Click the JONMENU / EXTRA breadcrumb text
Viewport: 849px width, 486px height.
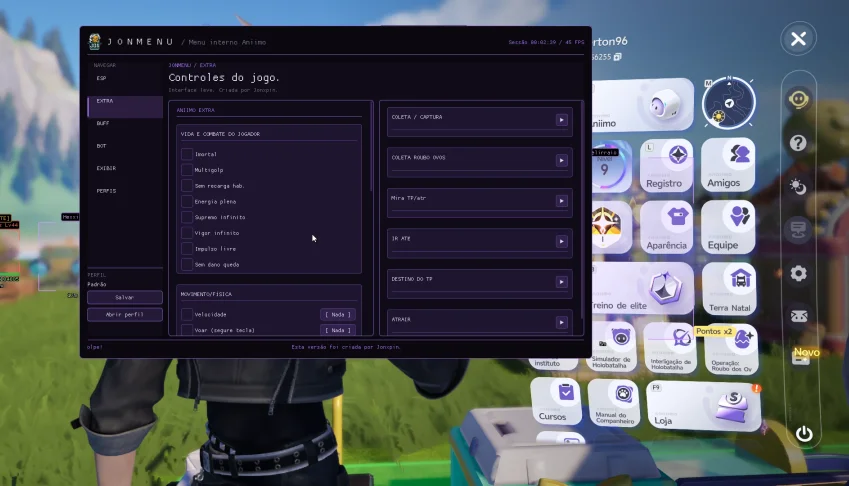point(192,65)
